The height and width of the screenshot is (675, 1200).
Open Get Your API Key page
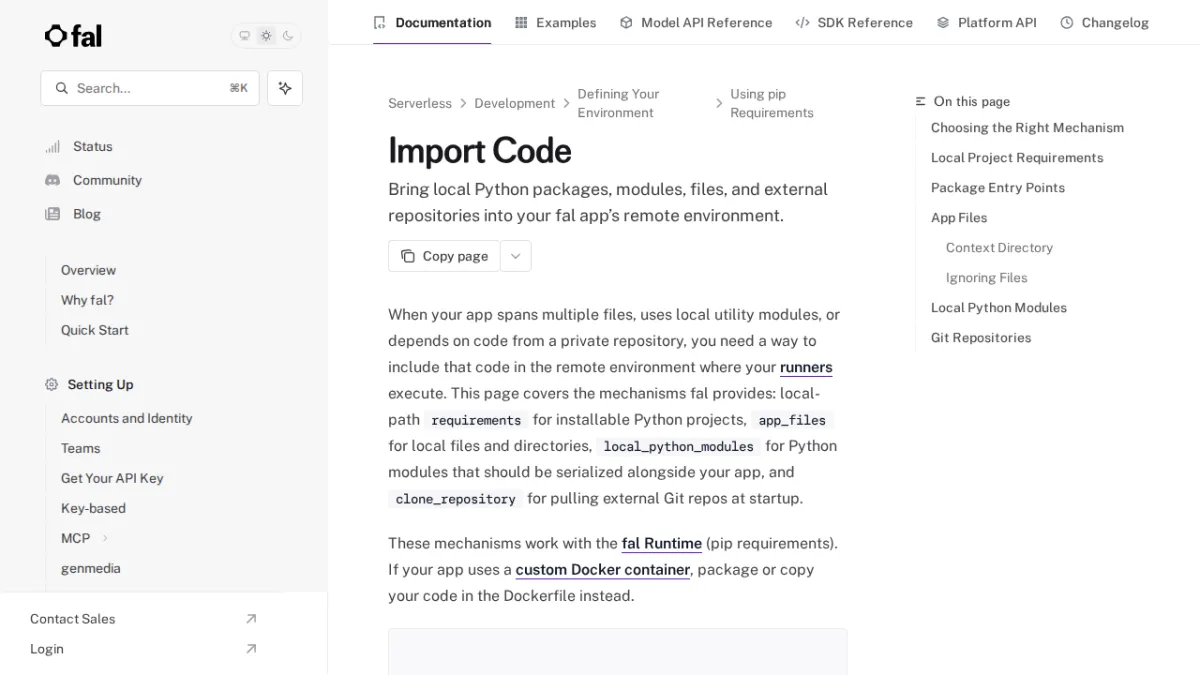112,478
